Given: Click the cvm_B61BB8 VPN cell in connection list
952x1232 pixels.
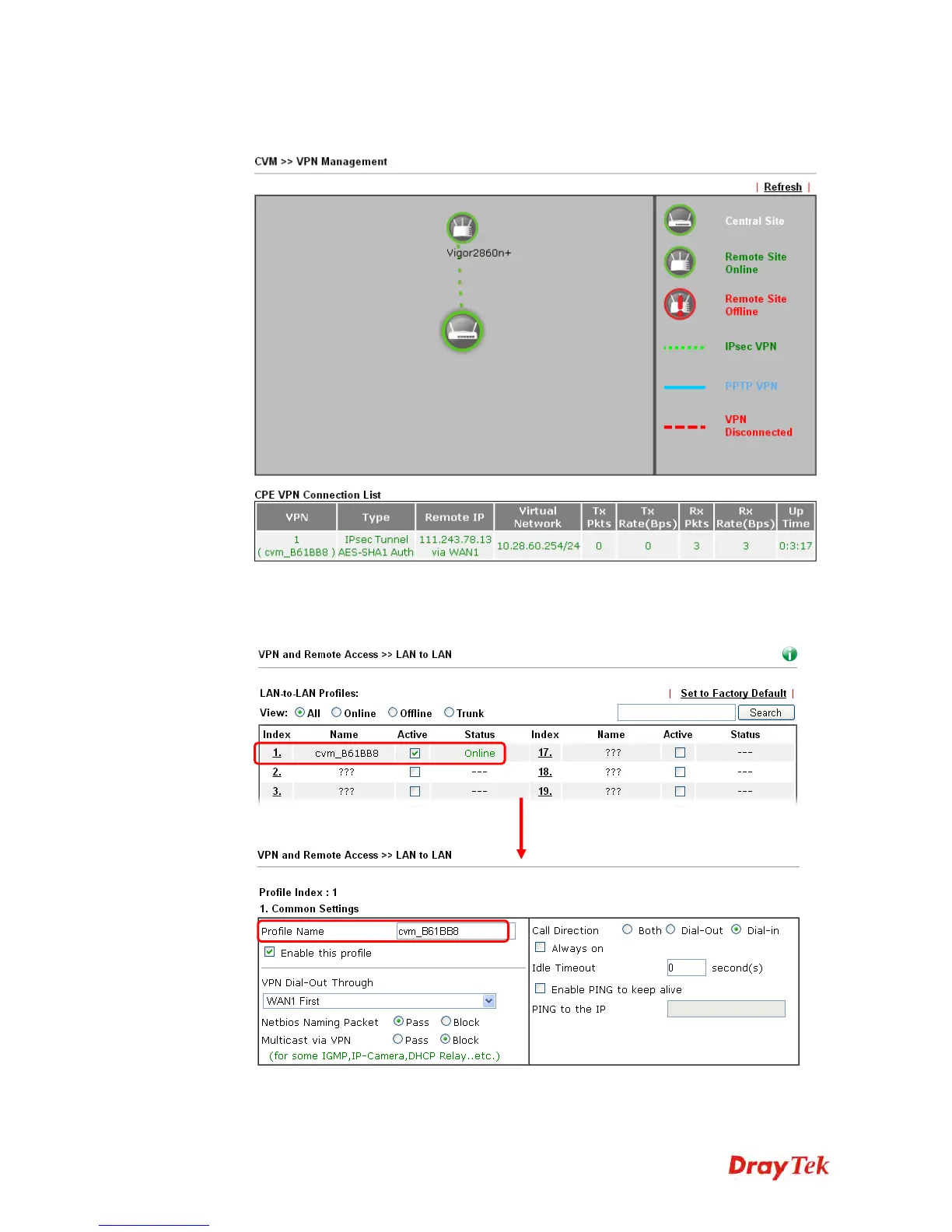Looking at the screenshot, I should (x=296, y=546).
